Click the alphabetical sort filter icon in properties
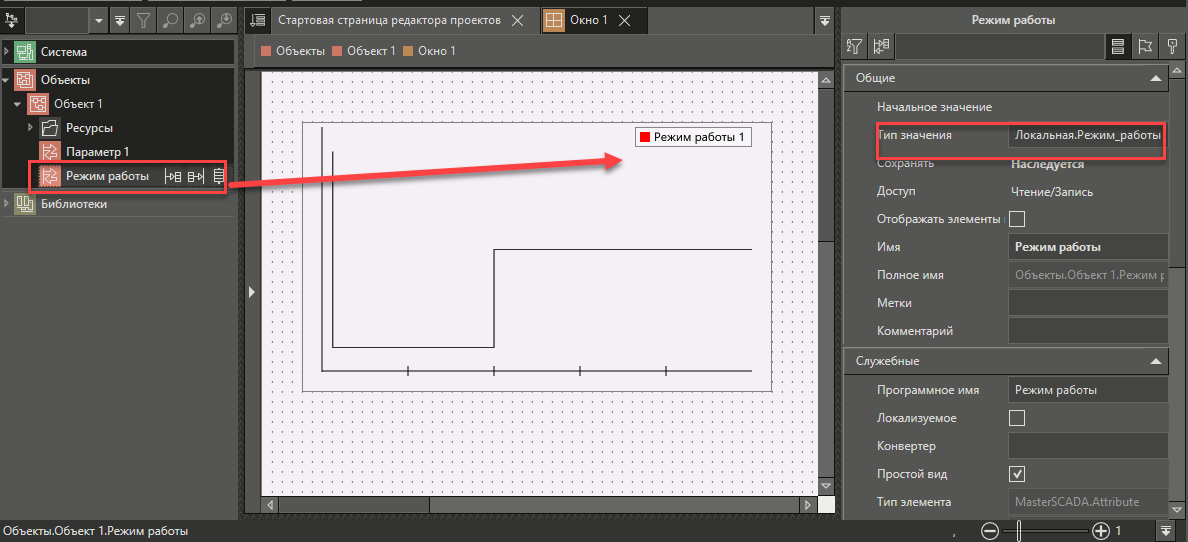Viewport: 1188px width, 542px height. pyautogui.click(x=854, y=45)
